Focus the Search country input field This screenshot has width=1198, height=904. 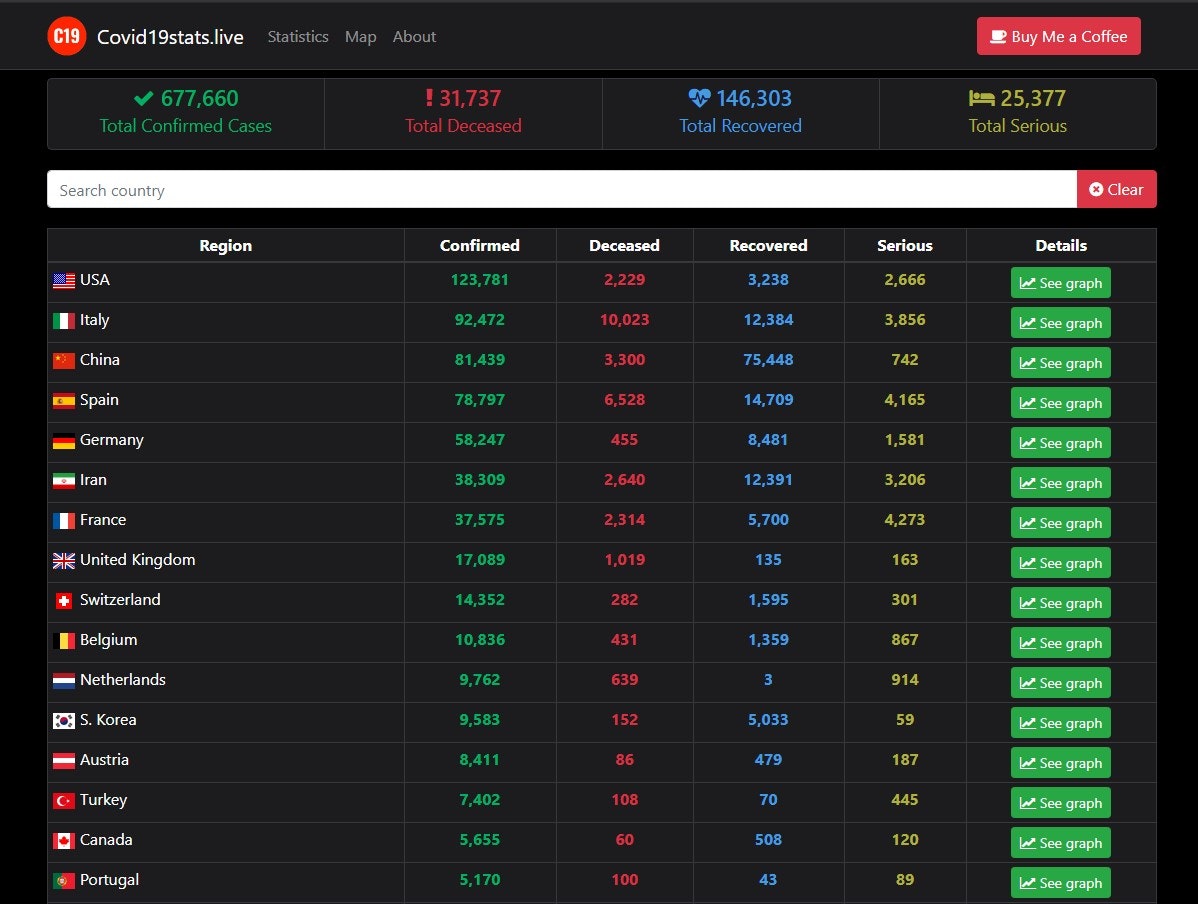coord(560,189)
